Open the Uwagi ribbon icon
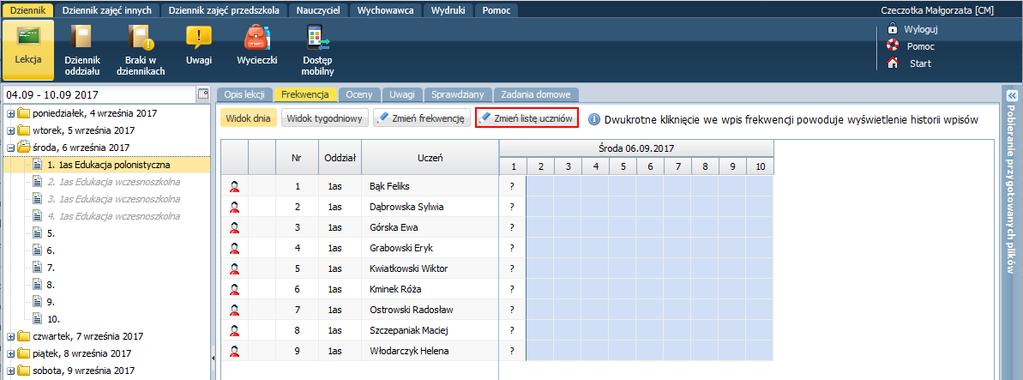The image size is (1023, 380). click(199, 38)
